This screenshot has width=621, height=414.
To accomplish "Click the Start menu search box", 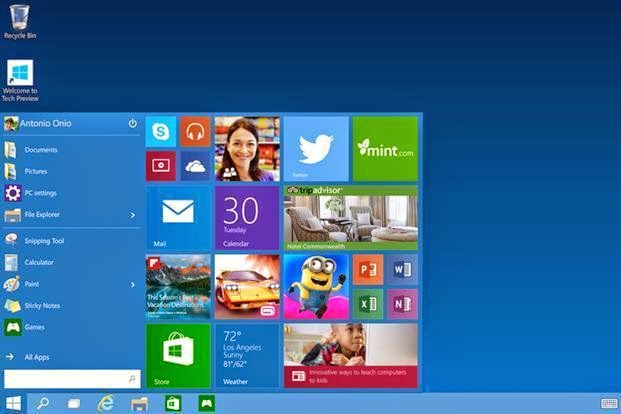I will pos(72,379).
